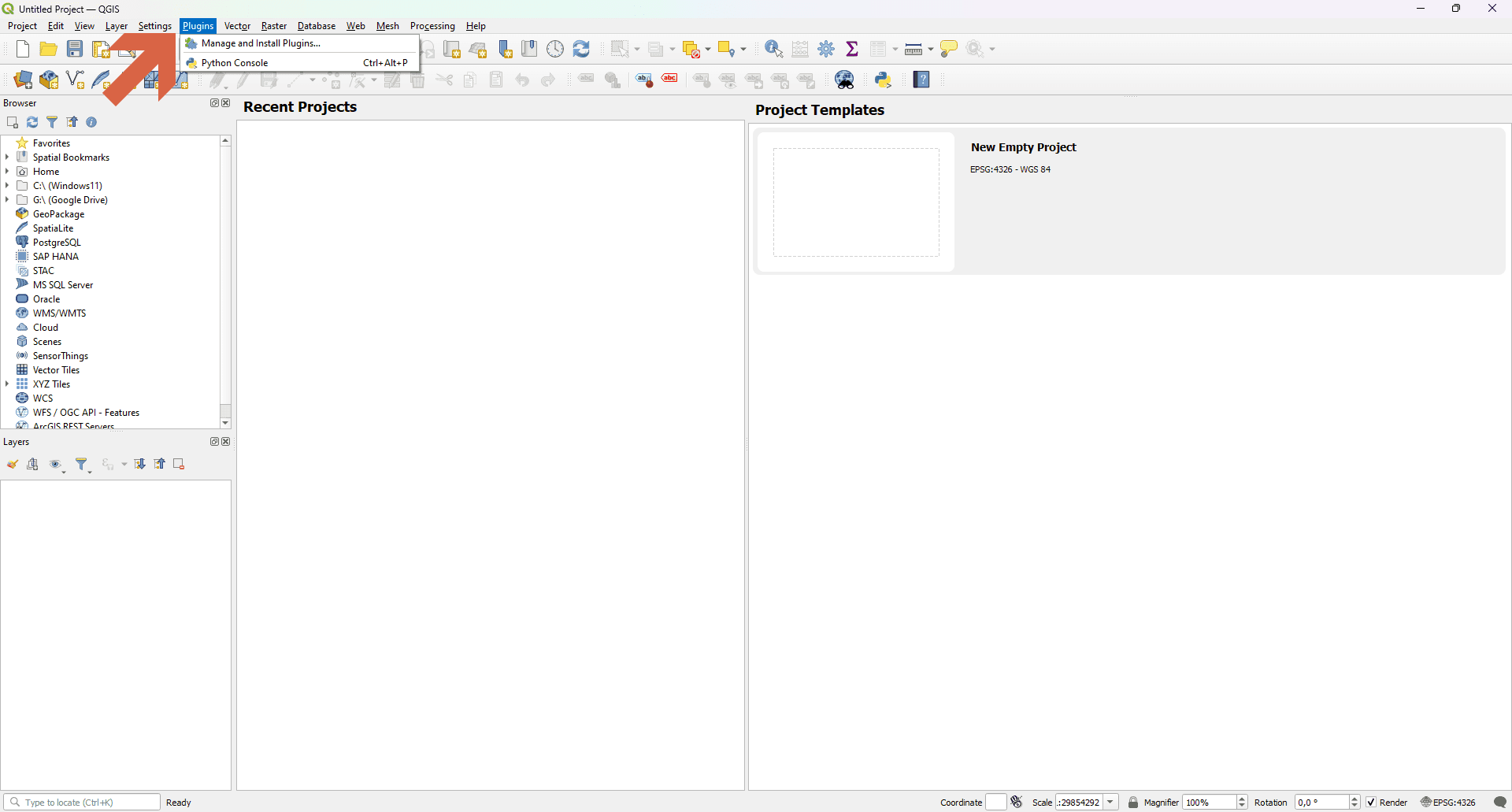Enable Browser panel properties widget
The width and height of the screenshot is (1512, 812).
coord(92,122)
